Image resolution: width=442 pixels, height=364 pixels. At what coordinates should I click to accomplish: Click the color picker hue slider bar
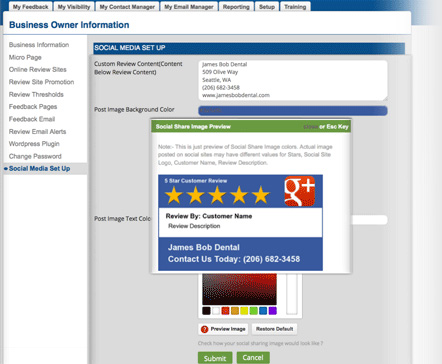[x=292, y=294]
